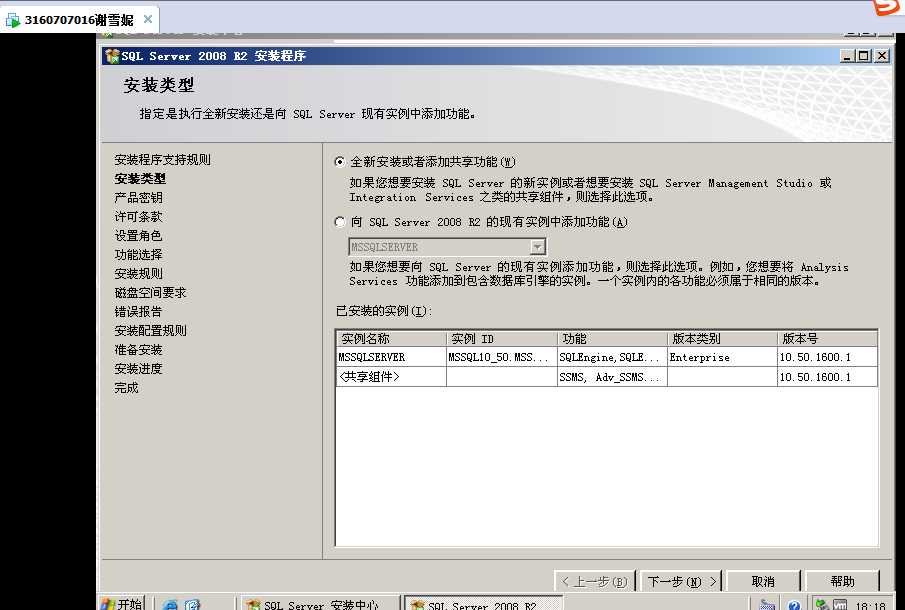Open the MSSQLSERVER instance dropdown
The height and width of the screenshot is (610, 905).
[x=537, y=247]
